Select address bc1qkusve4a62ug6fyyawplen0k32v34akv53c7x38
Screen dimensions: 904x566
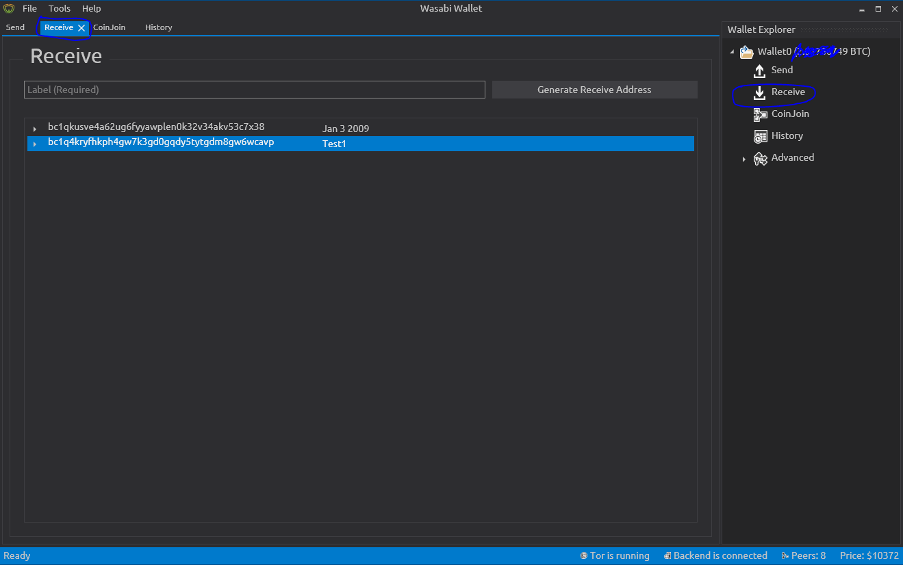tap(156, 127)
